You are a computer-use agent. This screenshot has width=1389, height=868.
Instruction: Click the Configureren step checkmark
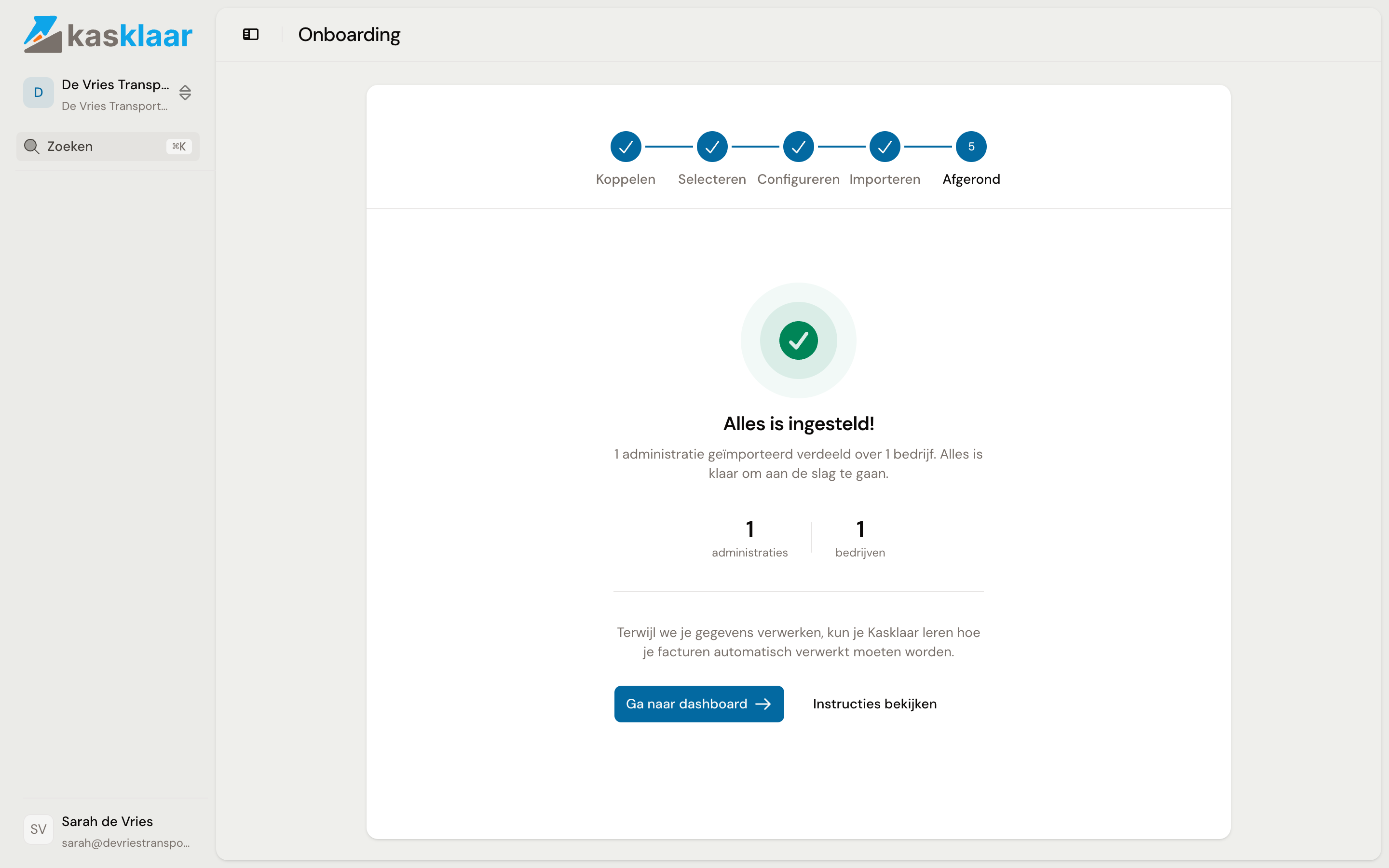pos(798,147)
